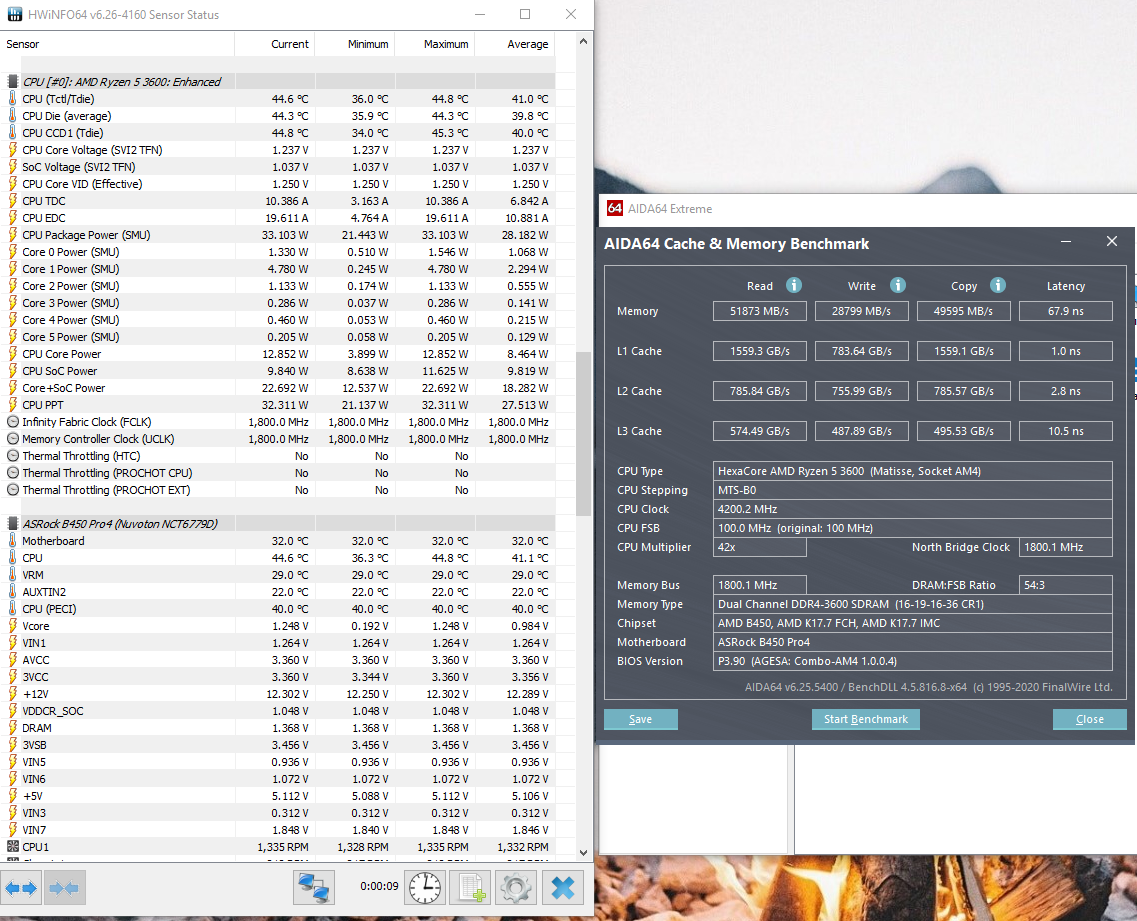Screen dimensions: 1137x921
Task: Click the Motherboard field ASRock B450 Pro4
Action: click(x=912, y=643)
